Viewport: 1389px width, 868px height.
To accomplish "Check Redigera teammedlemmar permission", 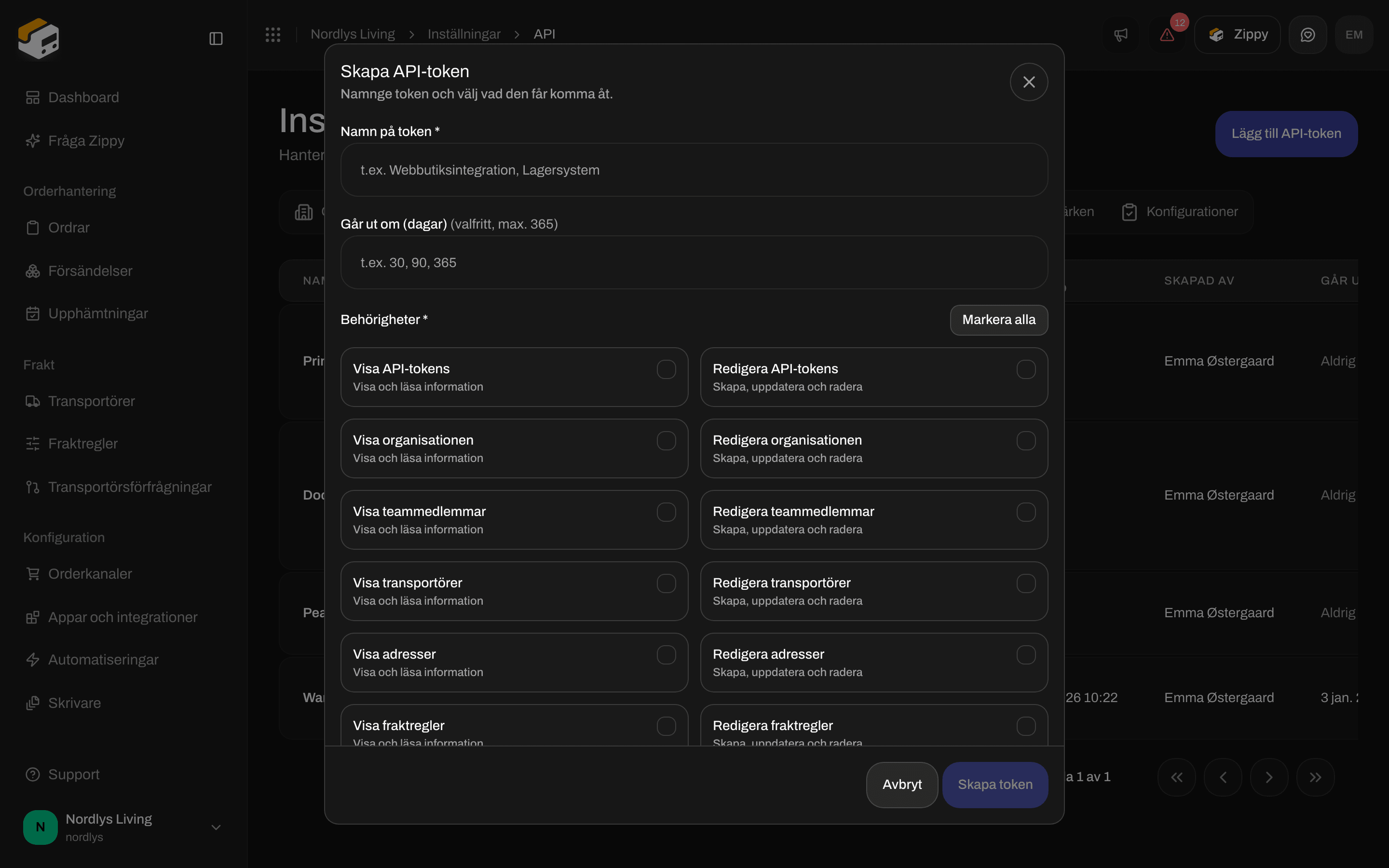I will coord(1026,512).
